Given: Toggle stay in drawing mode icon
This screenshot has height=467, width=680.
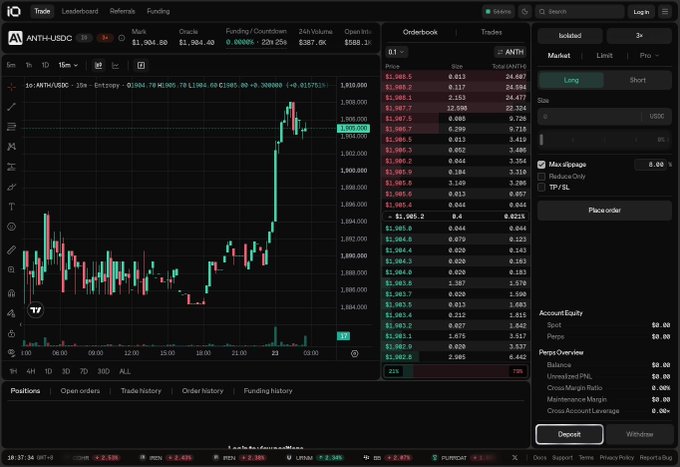Looking at the screenshot, I should [12, 313].
